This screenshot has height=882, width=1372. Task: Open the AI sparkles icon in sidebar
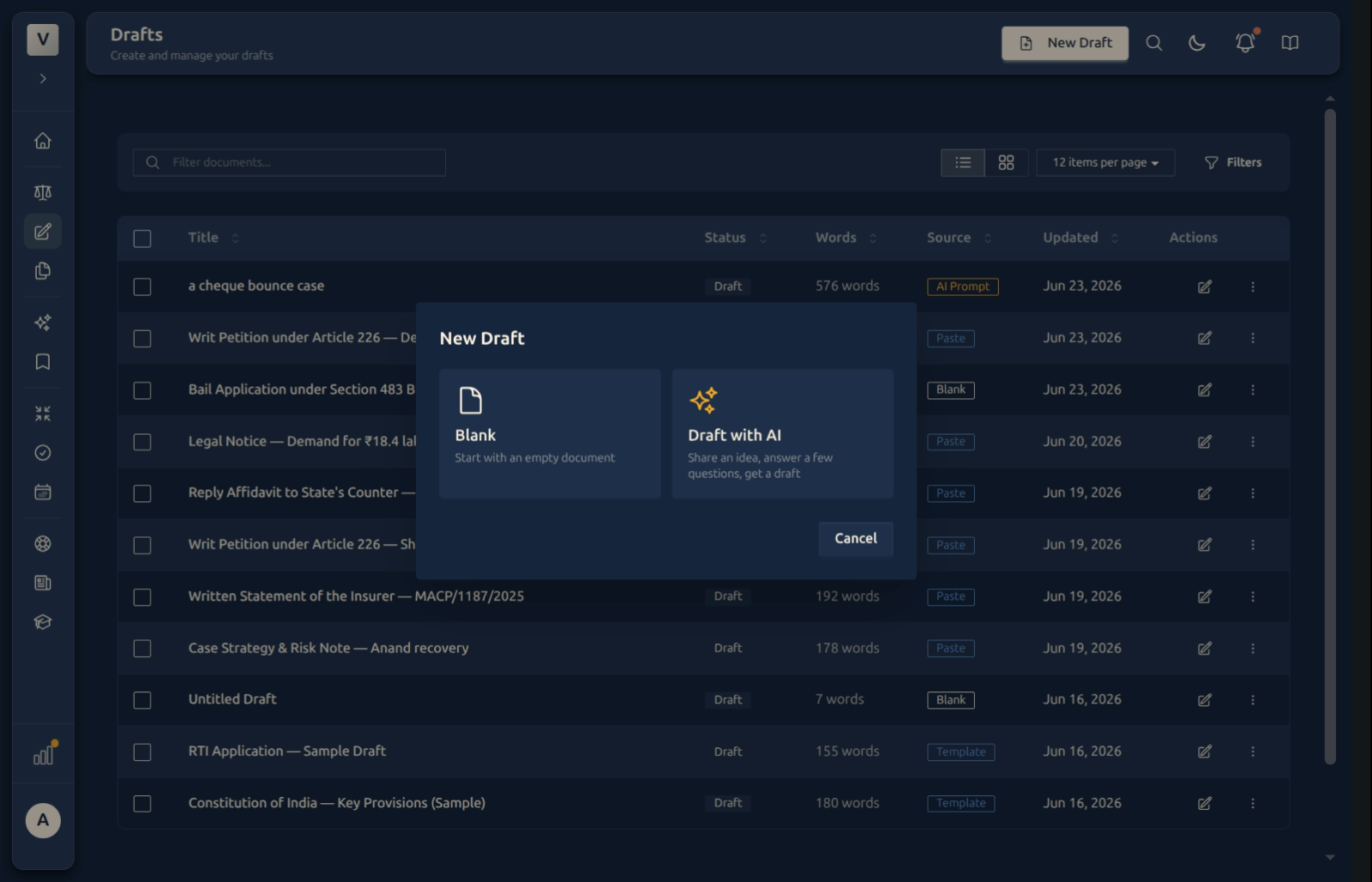point(43,323)
